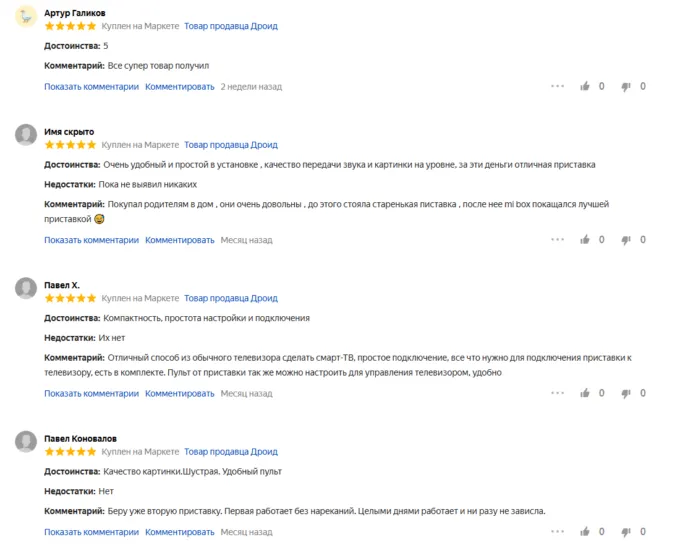This screenshot has width=680, height=558.
Task: Open three-dot menu on Артур Галиков's review
Action: click(x=558, y=86)
